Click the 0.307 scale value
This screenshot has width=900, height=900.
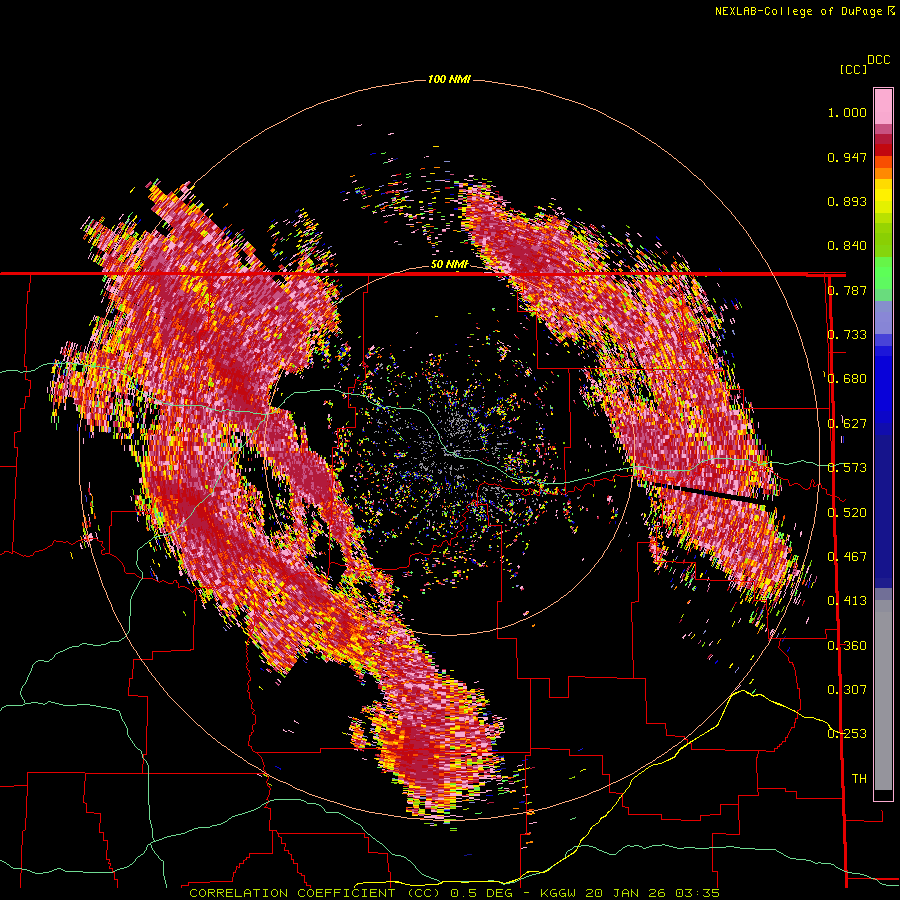tap(847, 690)
